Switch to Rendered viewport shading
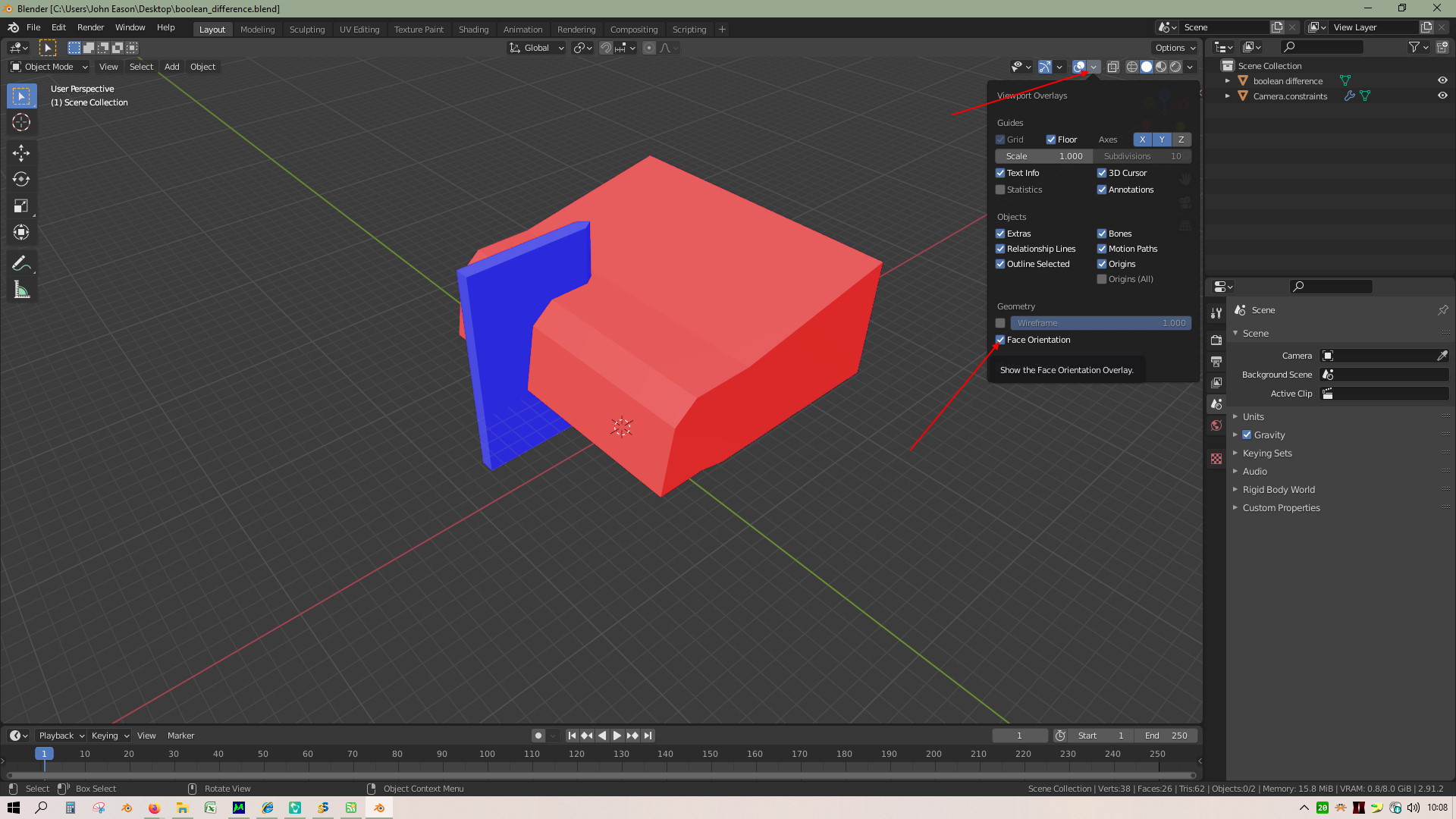The image size is (1456, 819). tap(1175, 67)
